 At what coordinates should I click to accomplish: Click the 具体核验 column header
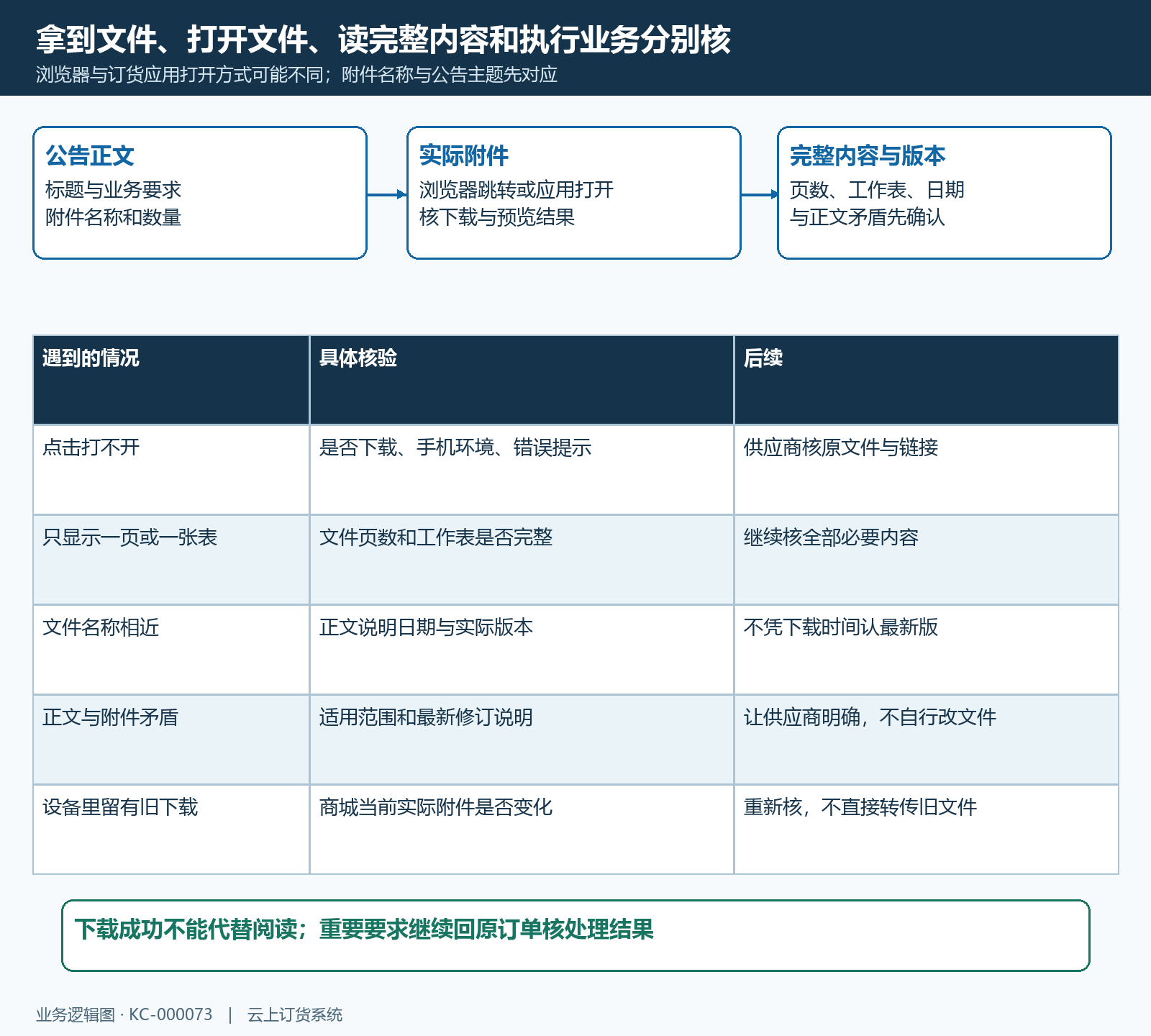[522, 380]
